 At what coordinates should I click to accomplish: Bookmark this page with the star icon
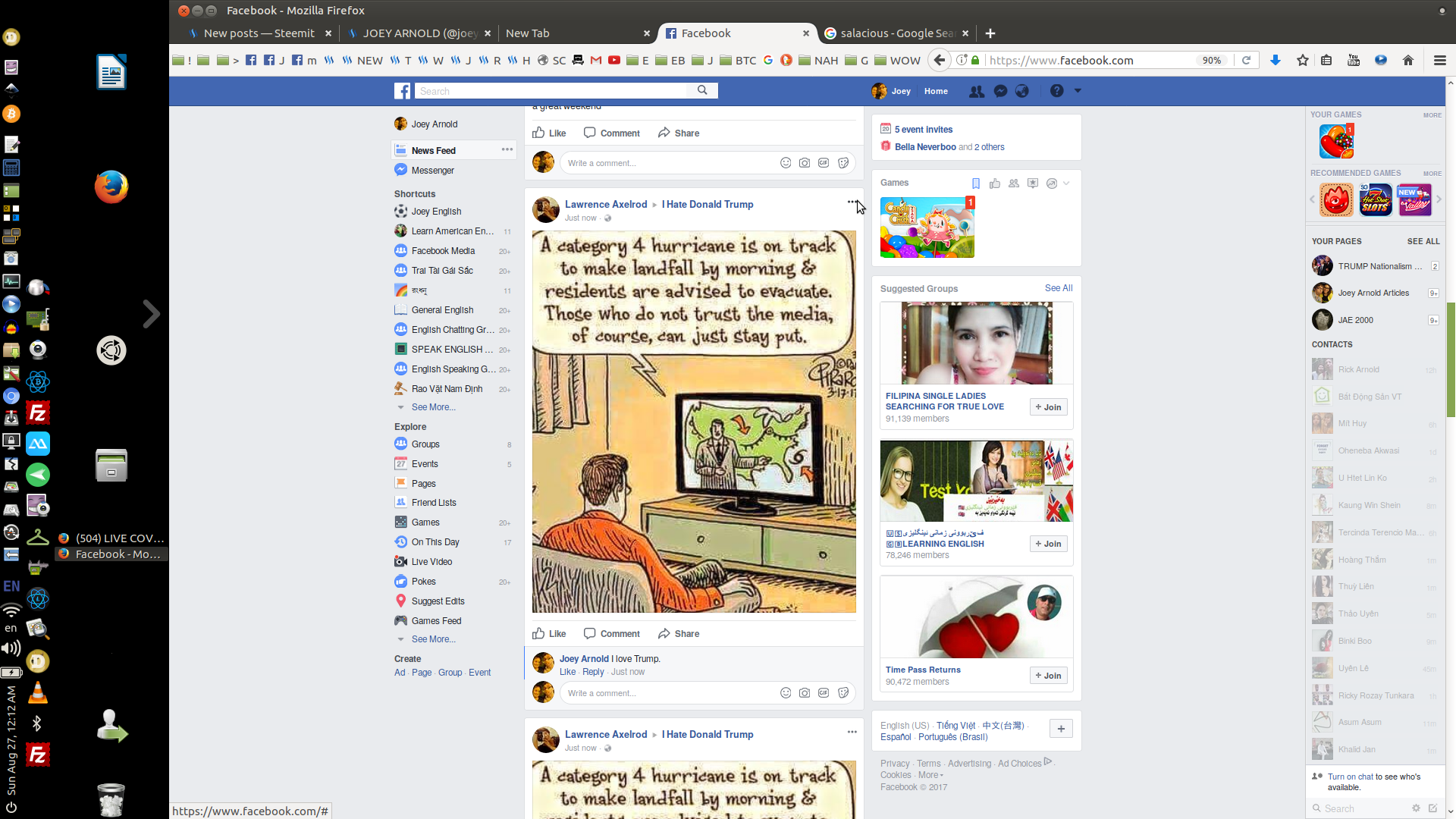point(1302,61)
